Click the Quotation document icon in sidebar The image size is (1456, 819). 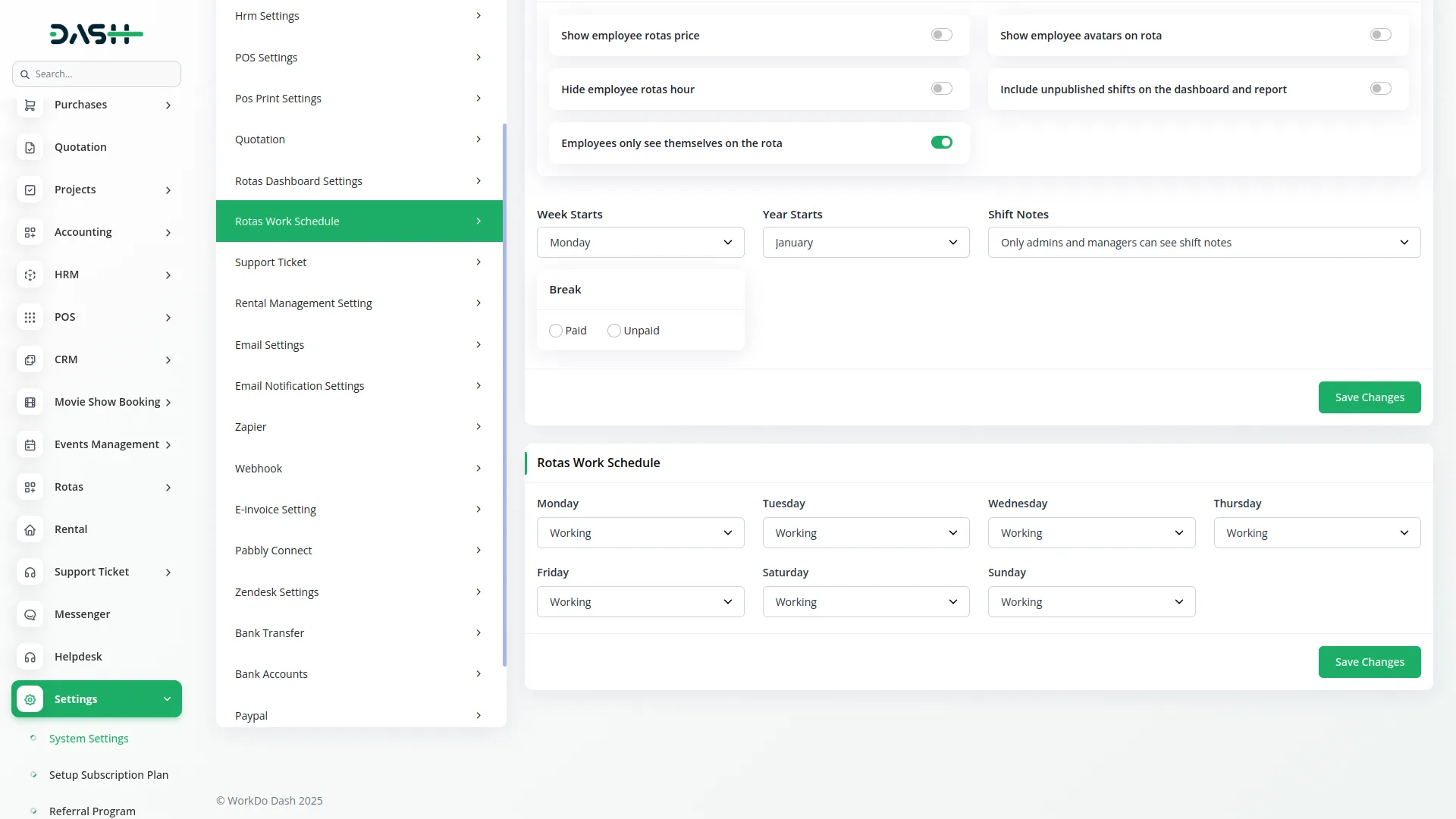30,148
